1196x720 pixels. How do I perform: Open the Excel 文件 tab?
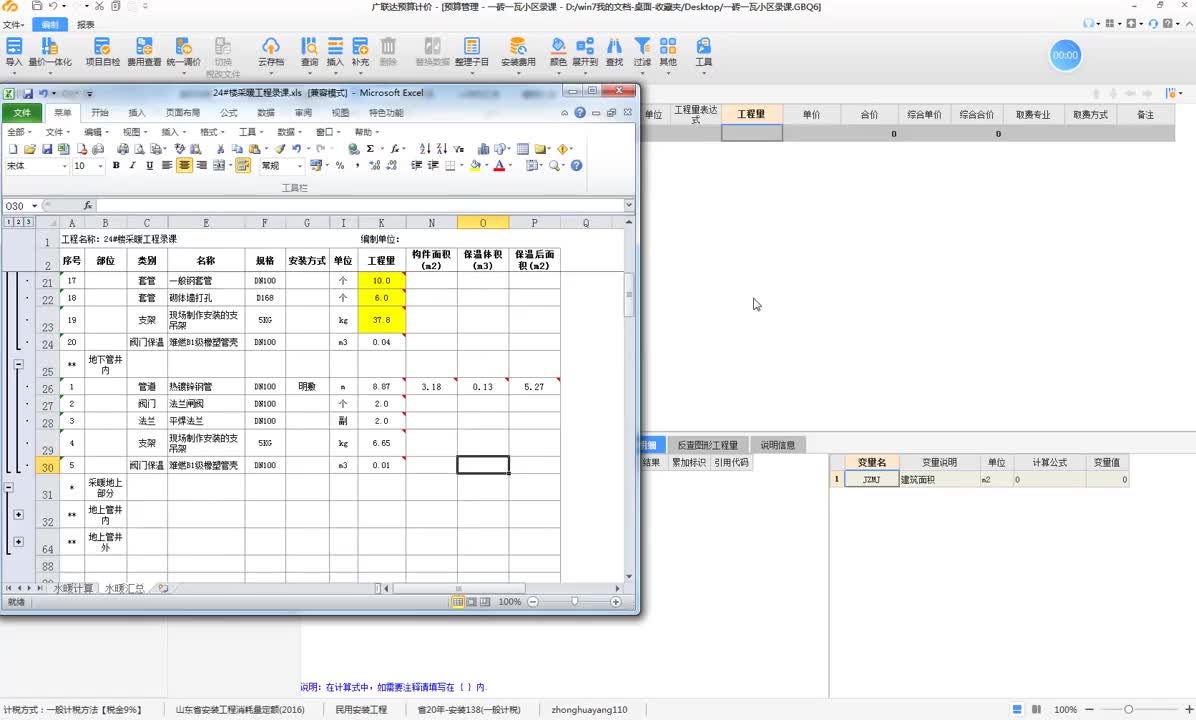pyautogui.click(x=22, y=113)
